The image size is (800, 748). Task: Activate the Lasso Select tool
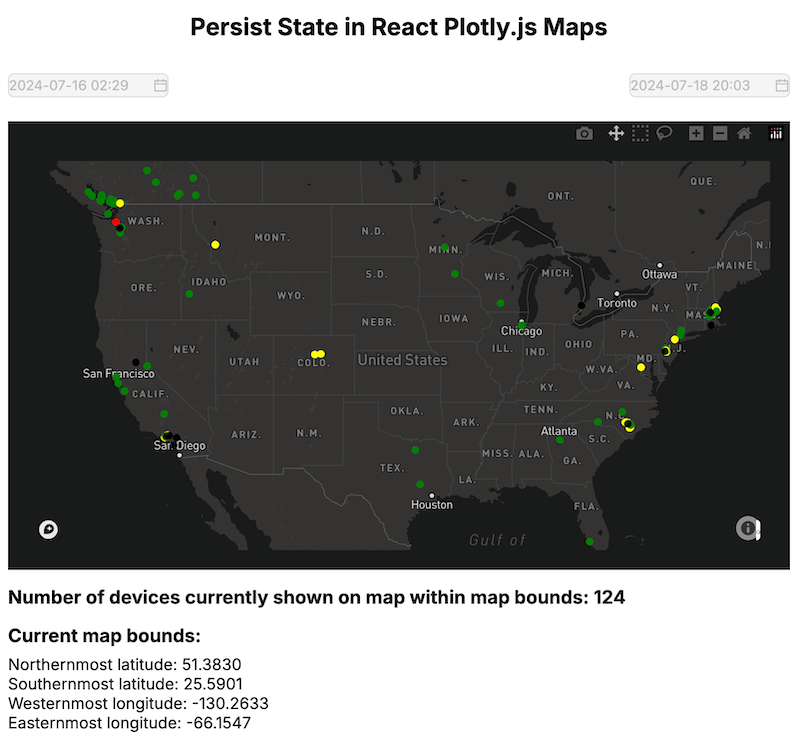click(664, 132)
